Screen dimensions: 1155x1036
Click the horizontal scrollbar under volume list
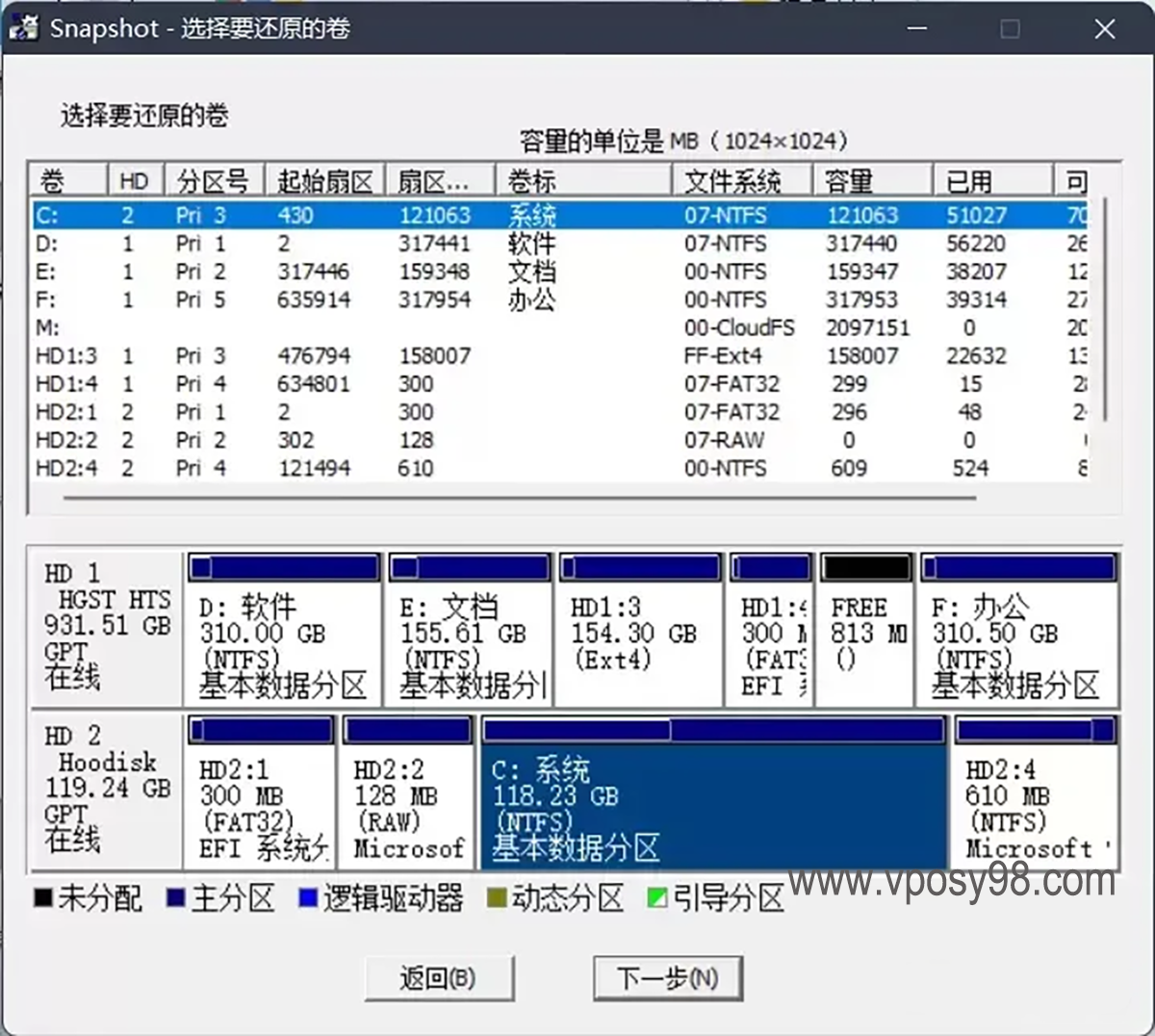[x=520, y=499]
